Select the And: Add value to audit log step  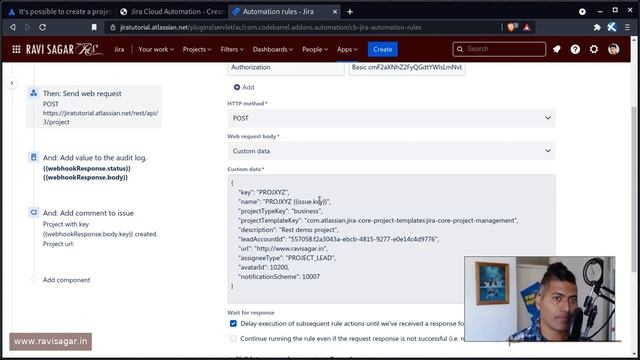coord(94,167)
